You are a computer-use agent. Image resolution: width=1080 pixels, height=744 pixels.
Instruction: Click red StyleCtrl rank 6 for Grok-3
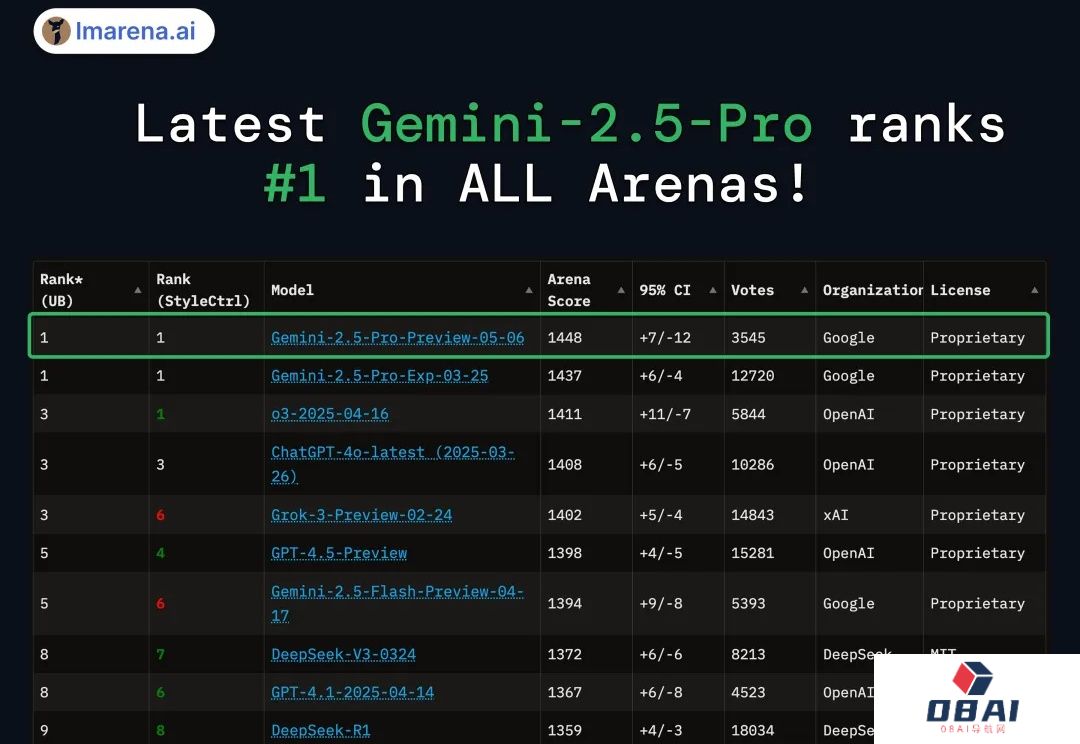pyautogui.click(x=160, y=515)
